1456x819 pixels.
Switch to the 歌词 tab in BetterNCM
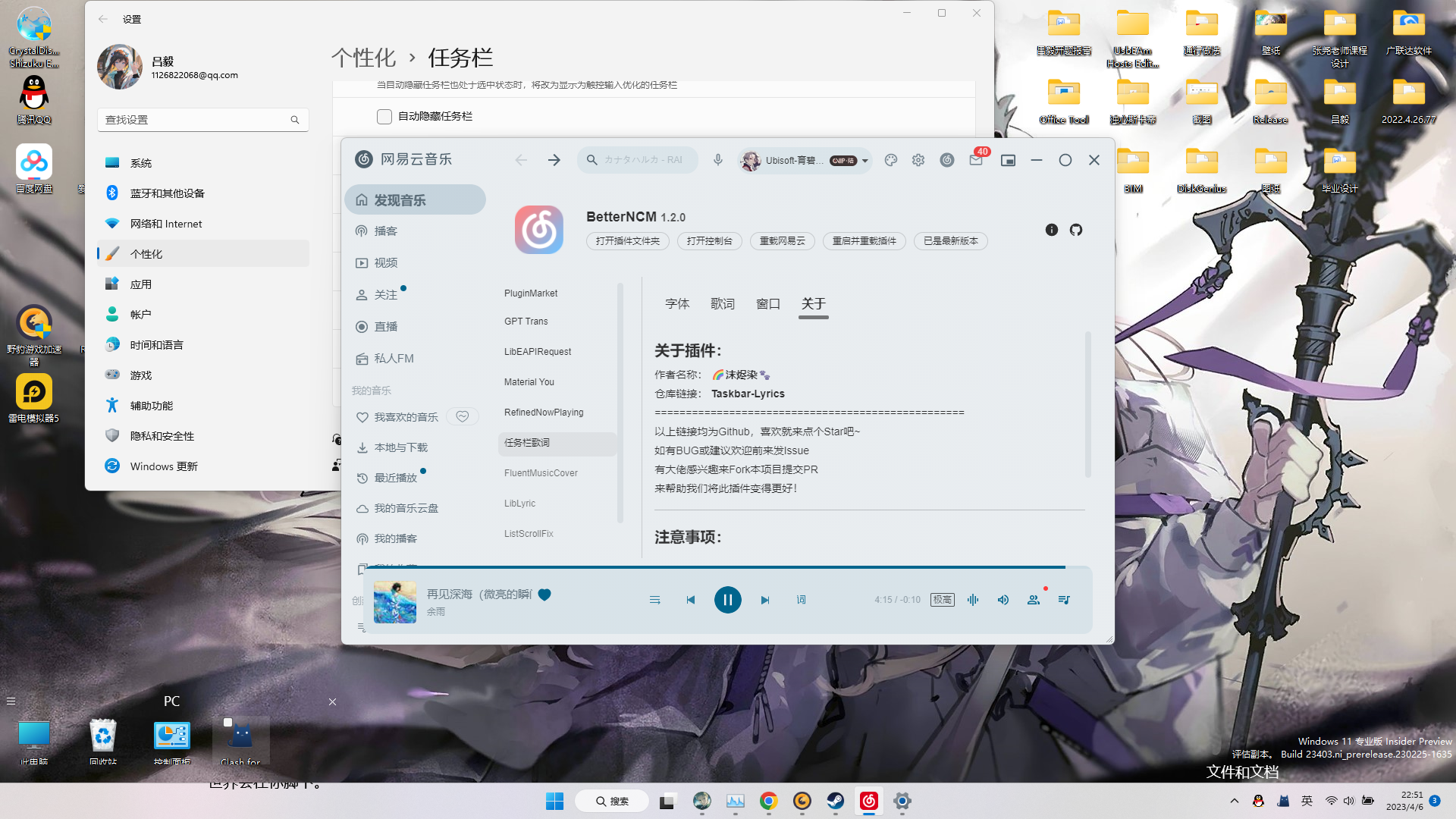click(x=723, y=303)
